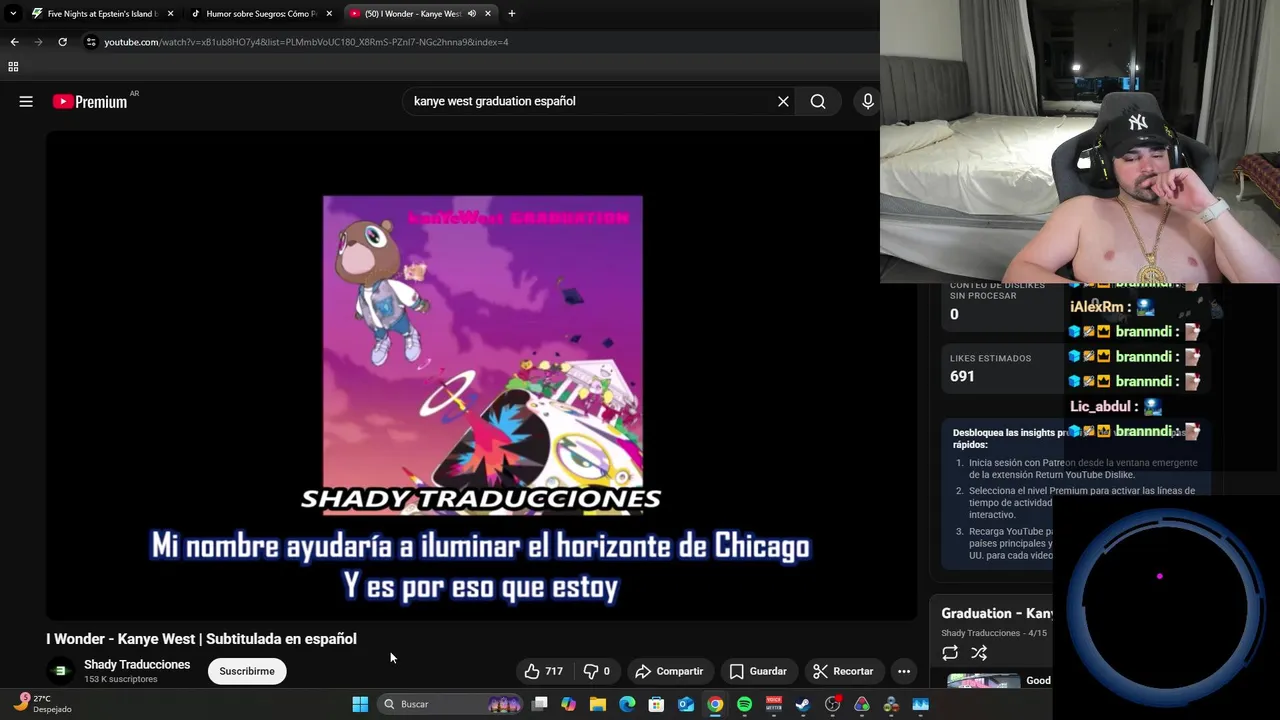Click the youtube.com address bar URL
This screenshot has height=720, width=1280.
coord(306,42)
